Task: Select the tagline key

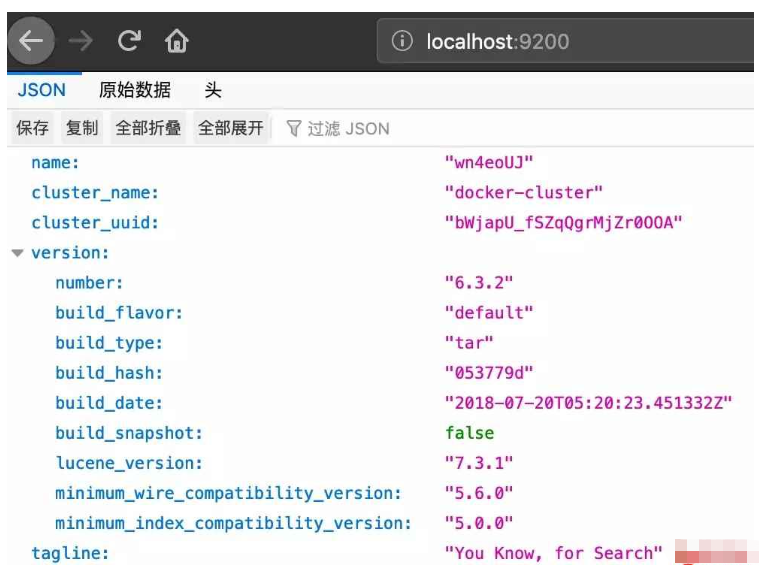Action: point(70,554)
